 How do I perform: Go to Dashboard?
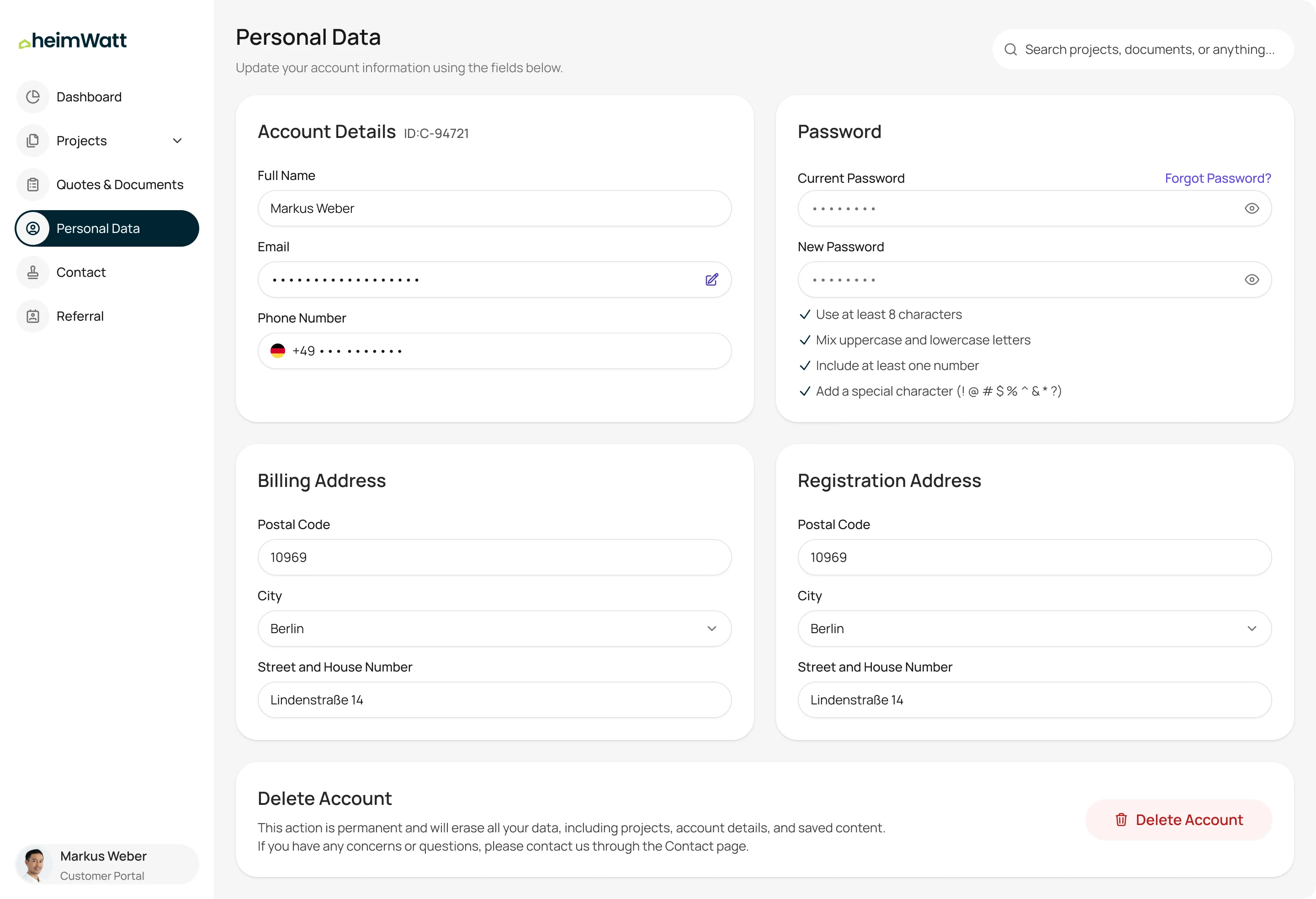click(107, 97)
